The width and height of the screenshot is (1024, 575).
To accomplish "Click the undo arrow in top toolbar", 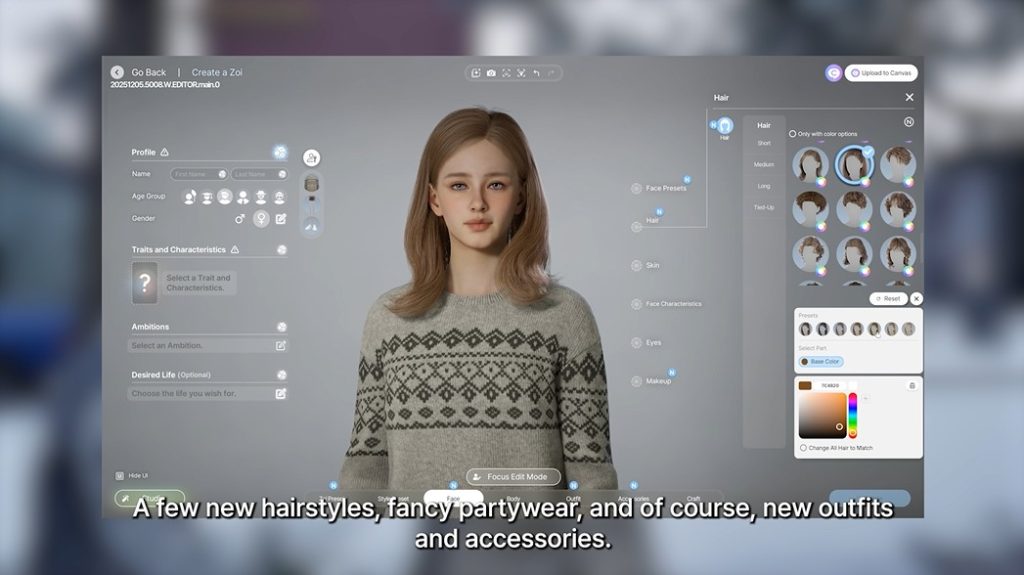I will click(537, 73).
